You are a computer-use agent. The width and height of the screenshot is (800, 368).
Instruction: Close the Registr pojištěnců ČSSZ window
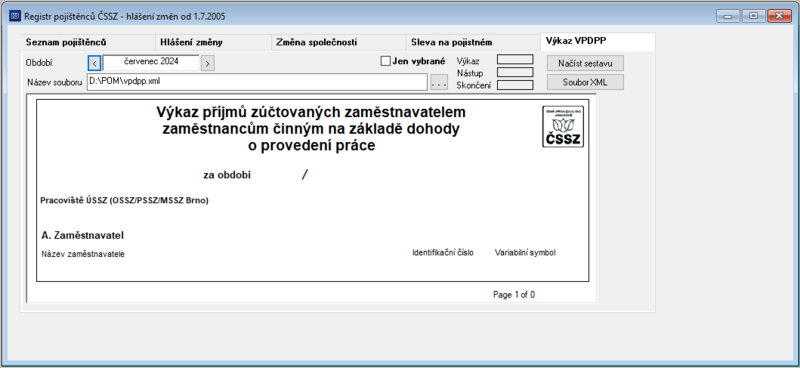click(779, 16)
